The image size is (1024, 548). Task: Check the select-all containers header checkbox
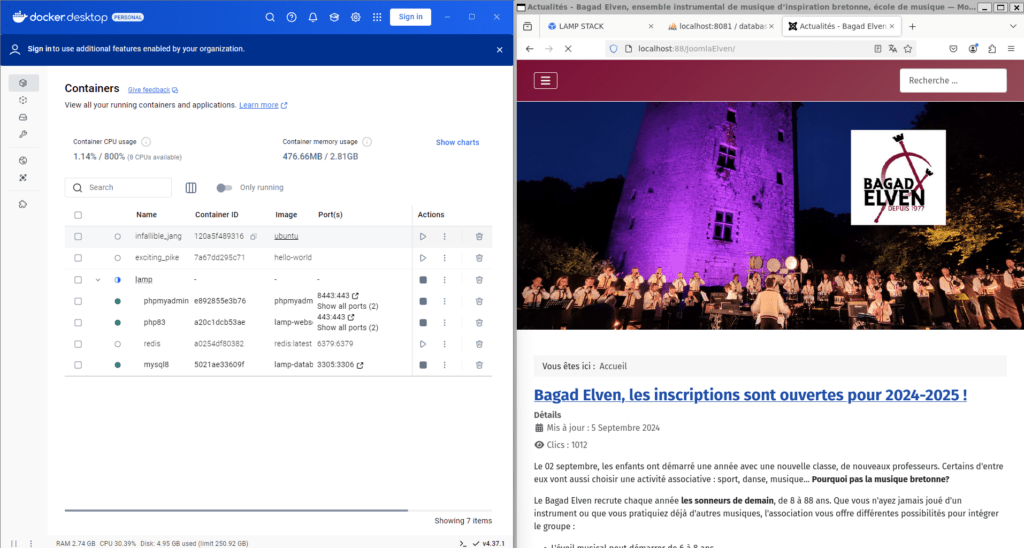coord(78,215)
